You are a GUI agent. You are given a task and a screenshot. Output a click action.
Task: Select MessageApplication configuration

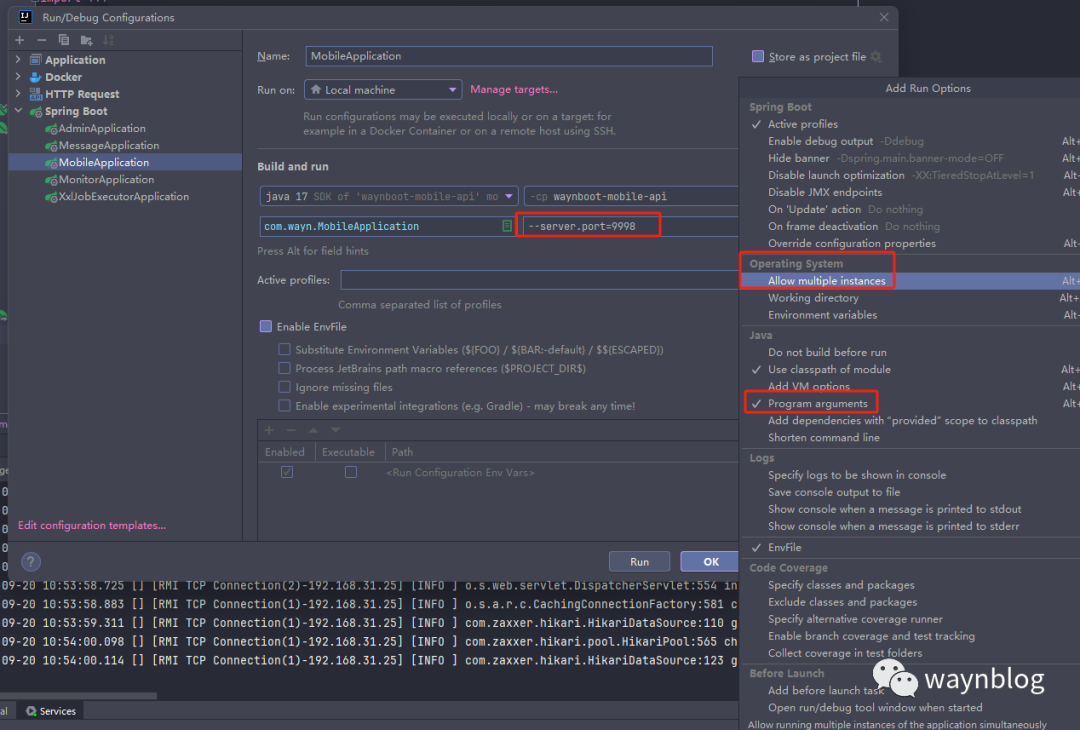pyautogui.click(x=109, y=145)
